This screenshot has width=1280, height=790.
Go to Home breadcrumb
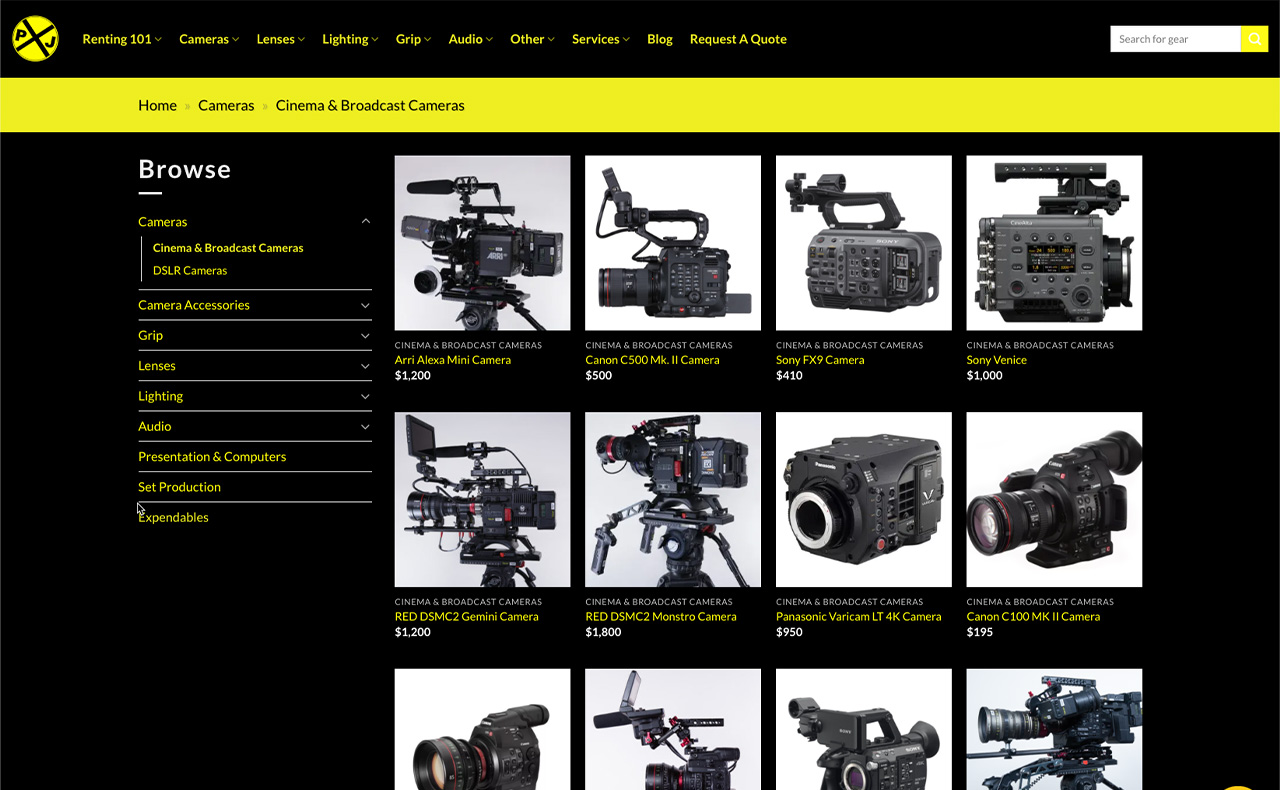[157, 105]
